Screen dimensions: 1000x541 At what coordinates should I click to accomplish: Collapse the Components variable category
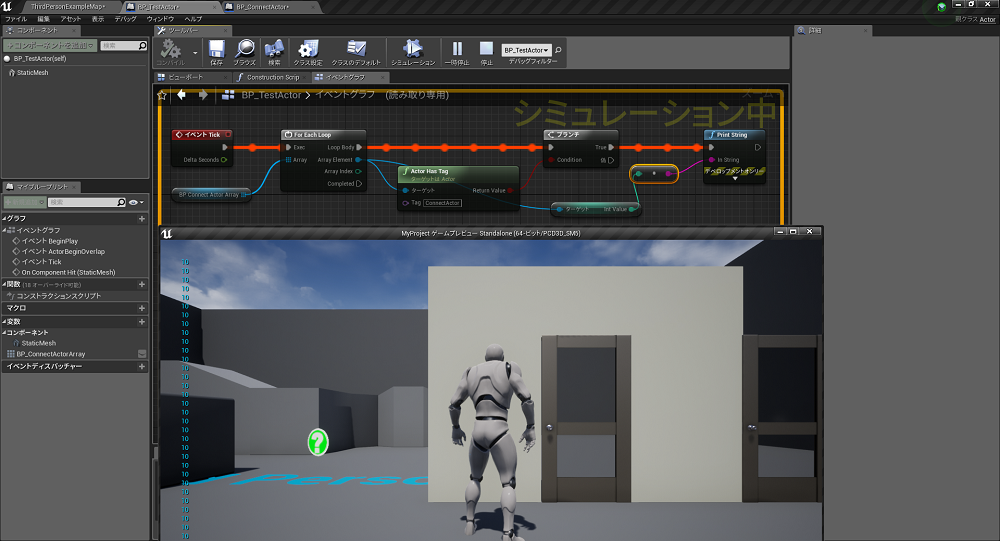tap(4, 333)
